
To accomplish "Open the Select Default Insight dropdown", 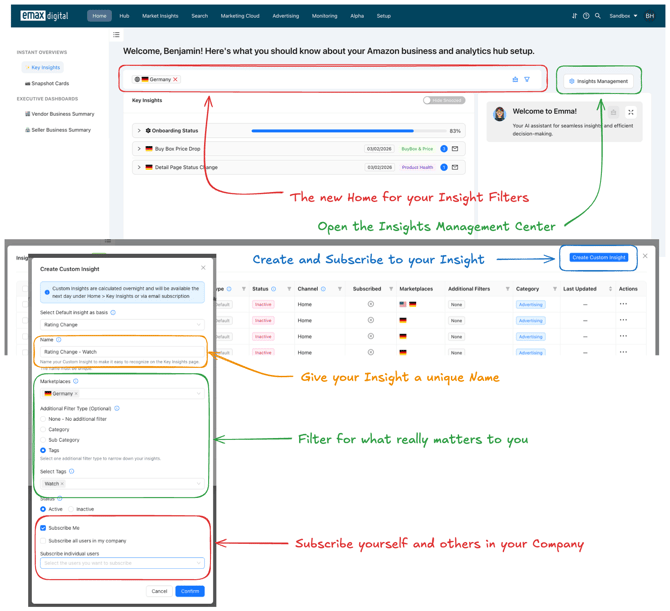I will tap(122, 324).
